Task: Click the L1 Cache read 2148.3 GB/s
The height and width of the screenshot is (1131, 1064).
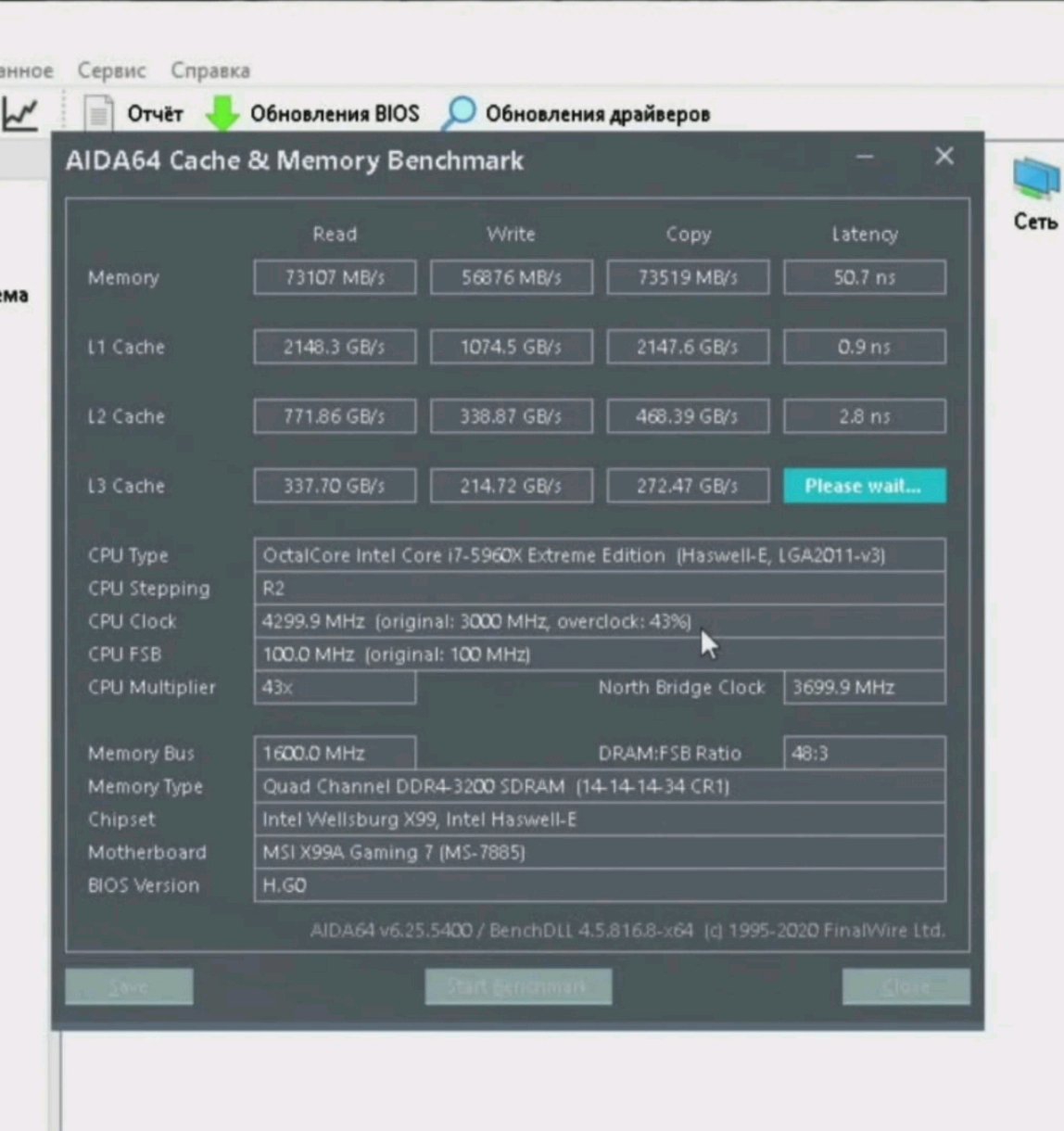Action: (x=335, y=347)
